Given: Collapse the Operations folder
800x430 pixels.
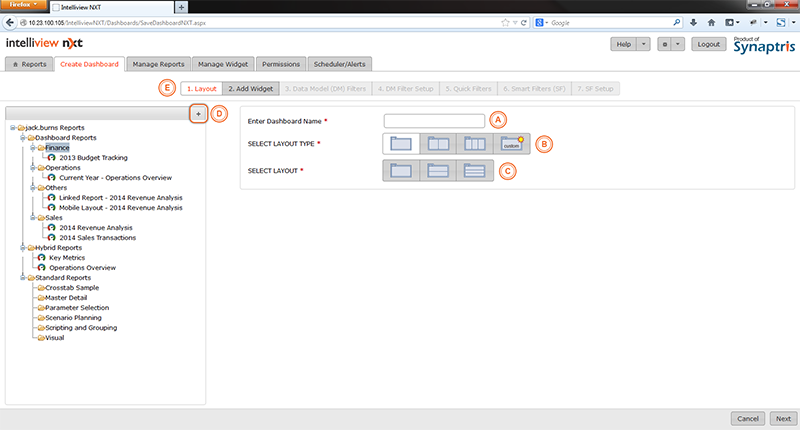Looking at the screenshot, I should coord(33,167).
